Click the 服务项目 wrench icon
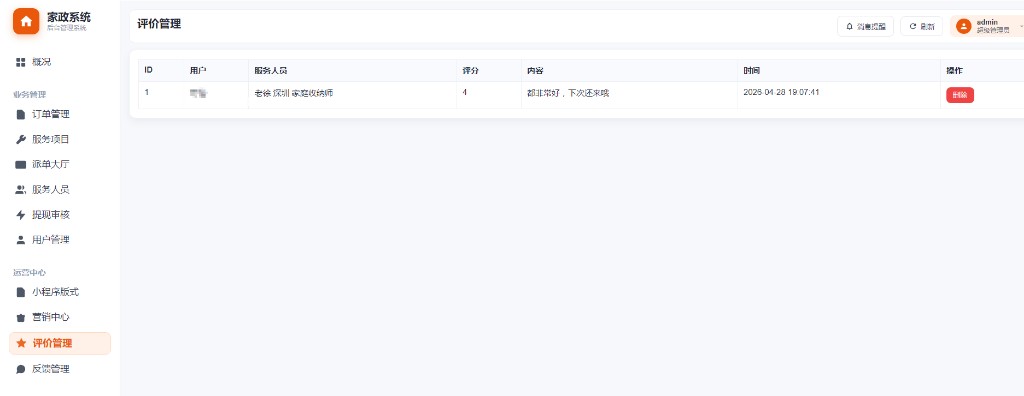The width and height of the screenshot is (1024, 396). click(20, 139)
